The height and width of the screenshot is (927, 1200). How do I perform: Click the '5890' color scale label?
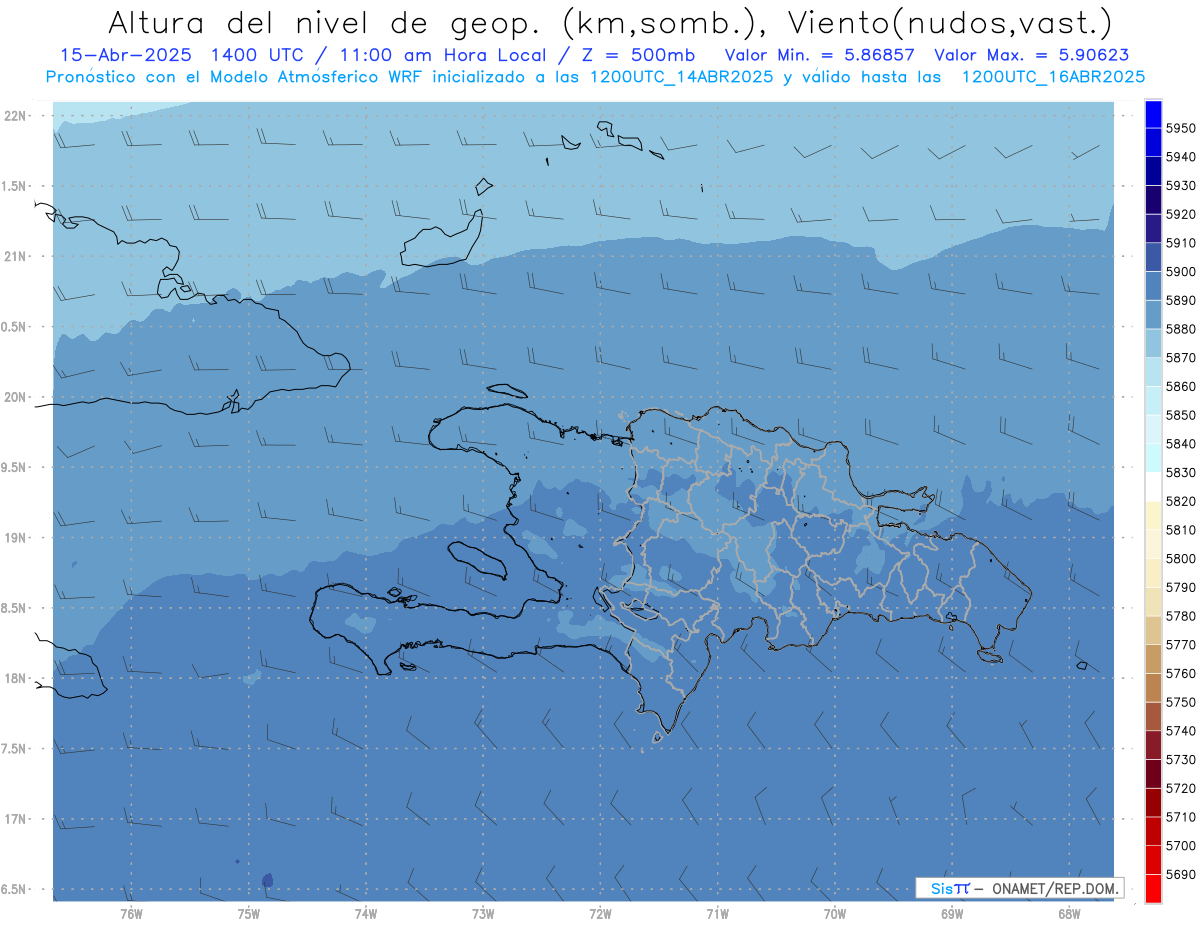1181,300
